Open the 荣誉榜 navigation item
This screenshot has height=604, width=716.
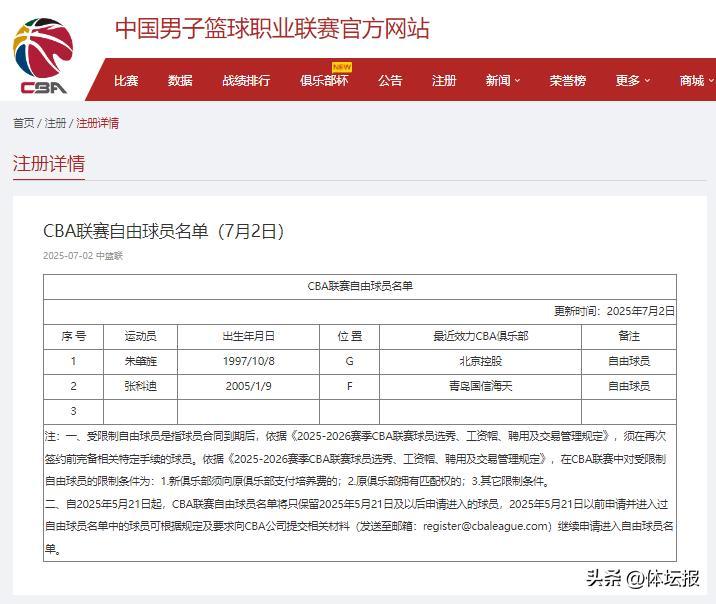click(567, 81)
